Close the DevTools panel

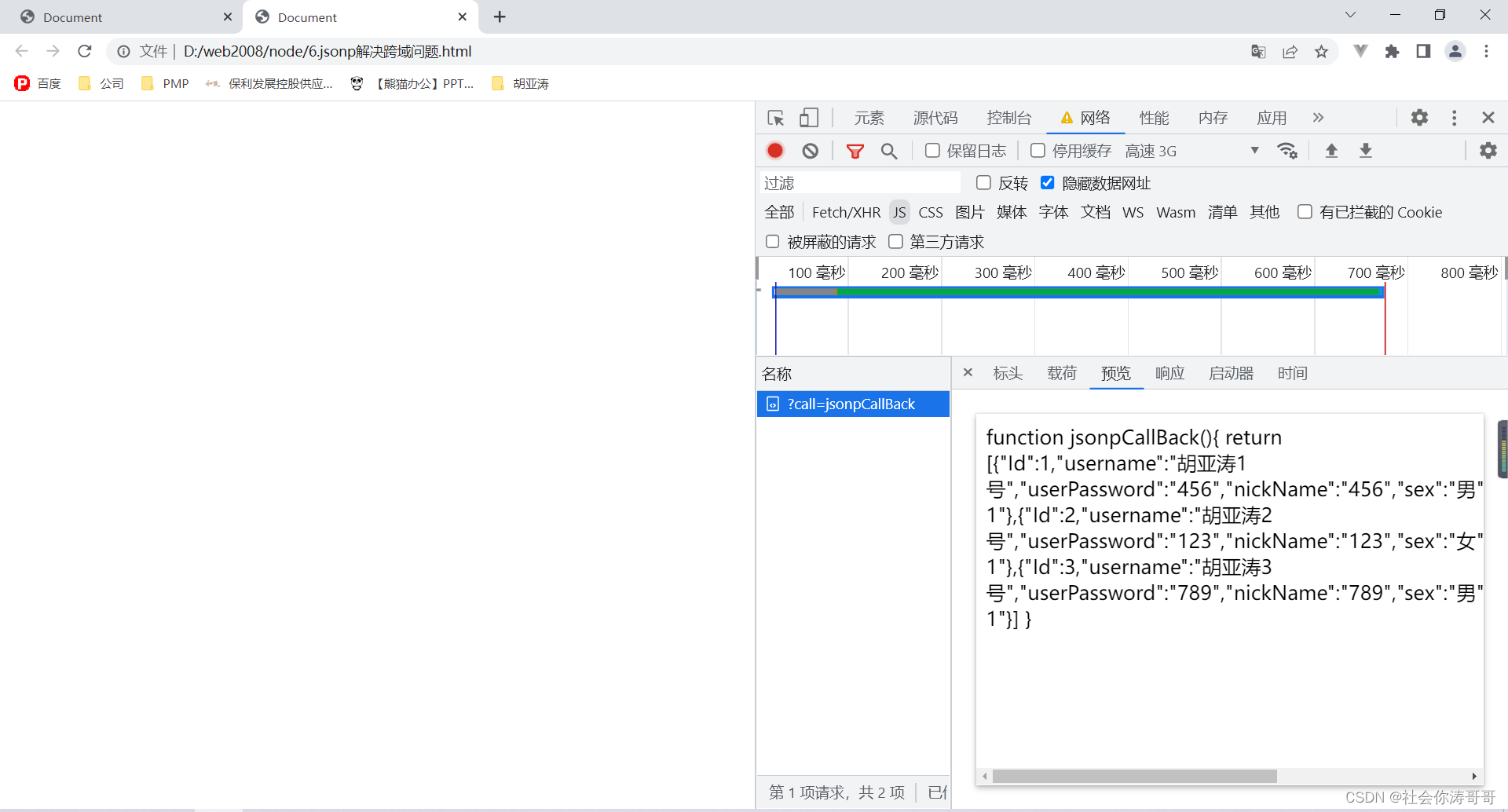(1488, 118)
